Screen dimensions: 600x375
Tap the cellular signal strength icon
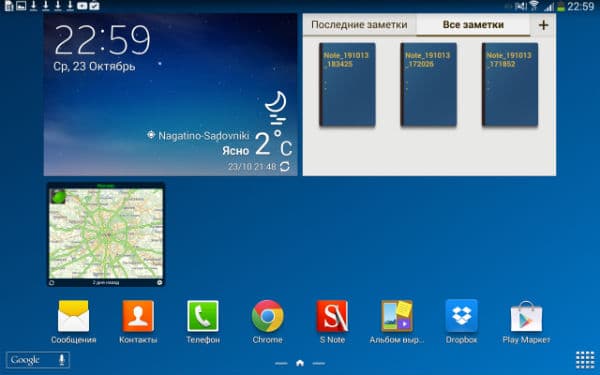tap(549, 7)
